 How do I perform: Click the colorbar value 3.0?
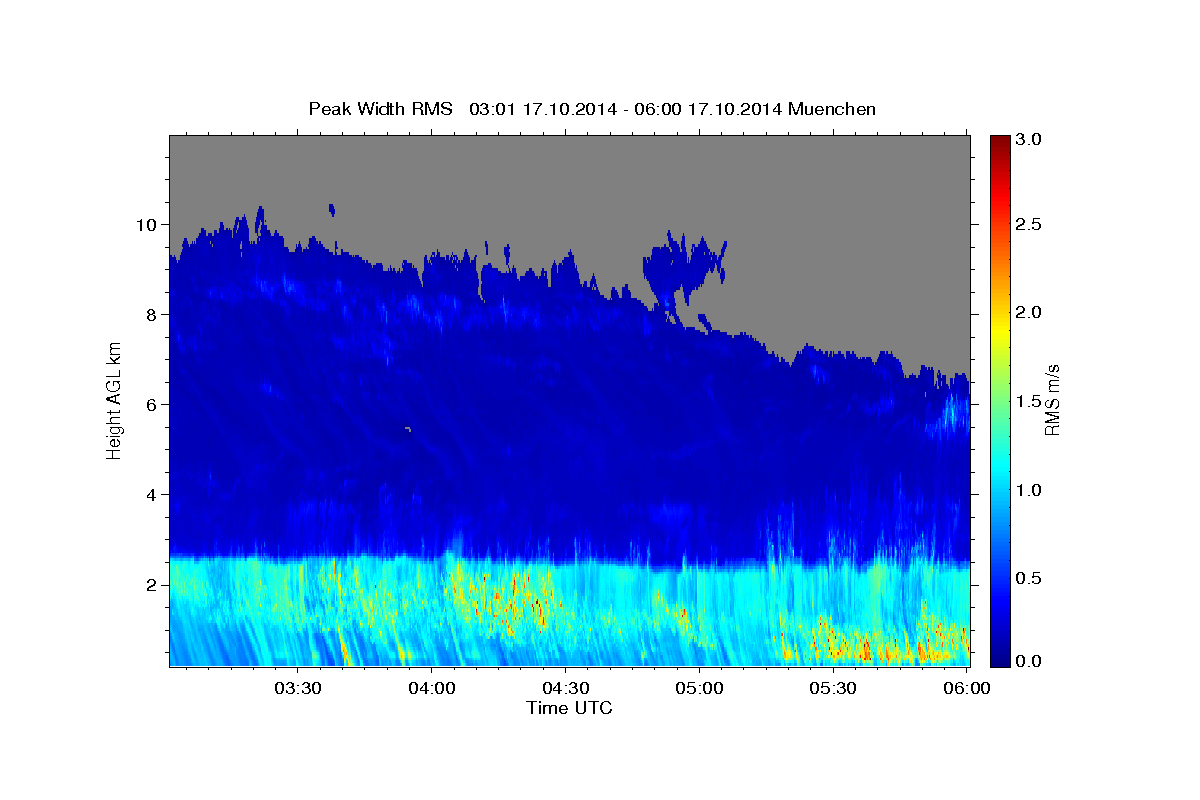(x=1030, y=139)
